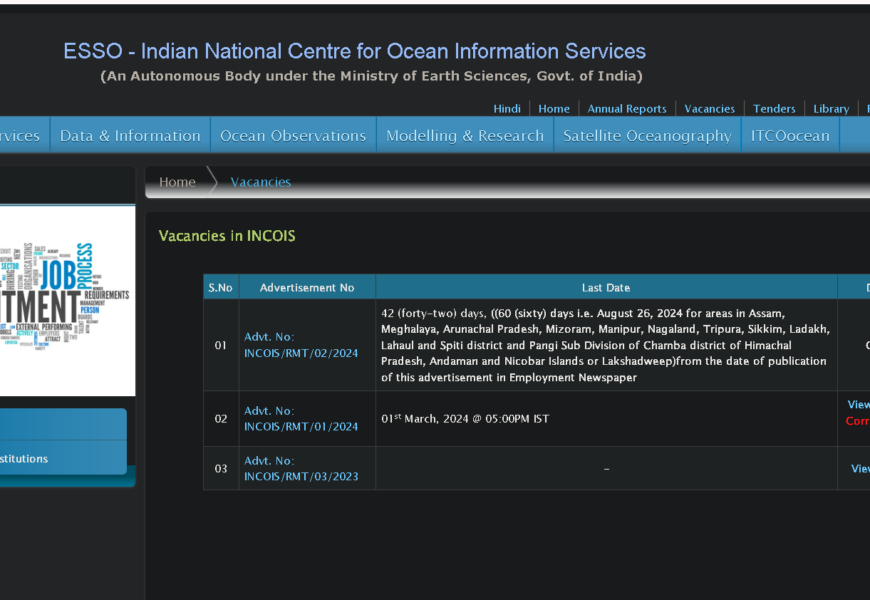The height and width of the screenshot is (600, 870).
Task: Click the Ministry of Earth Sciences subtitle
Action: (x=372, y=76)
